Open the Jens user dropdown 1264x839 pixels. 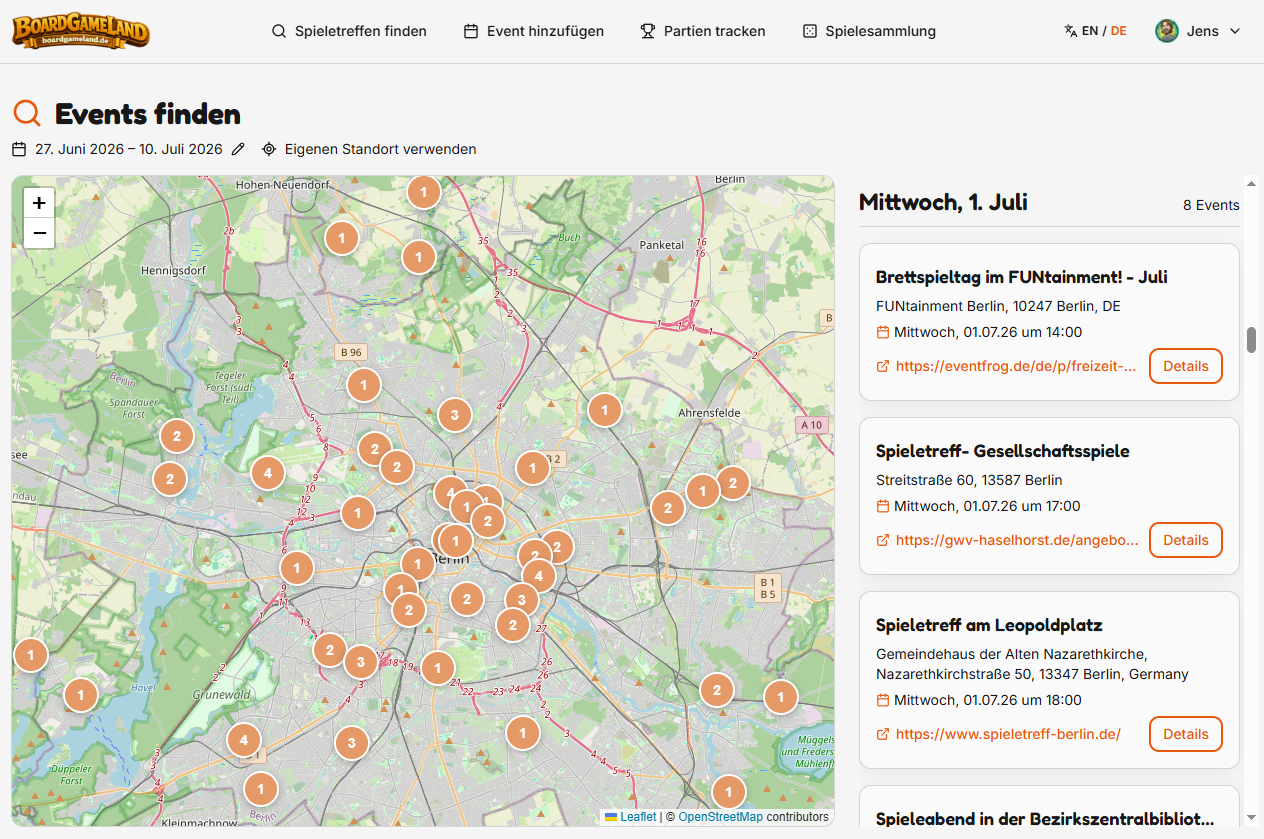point(1198,31)
